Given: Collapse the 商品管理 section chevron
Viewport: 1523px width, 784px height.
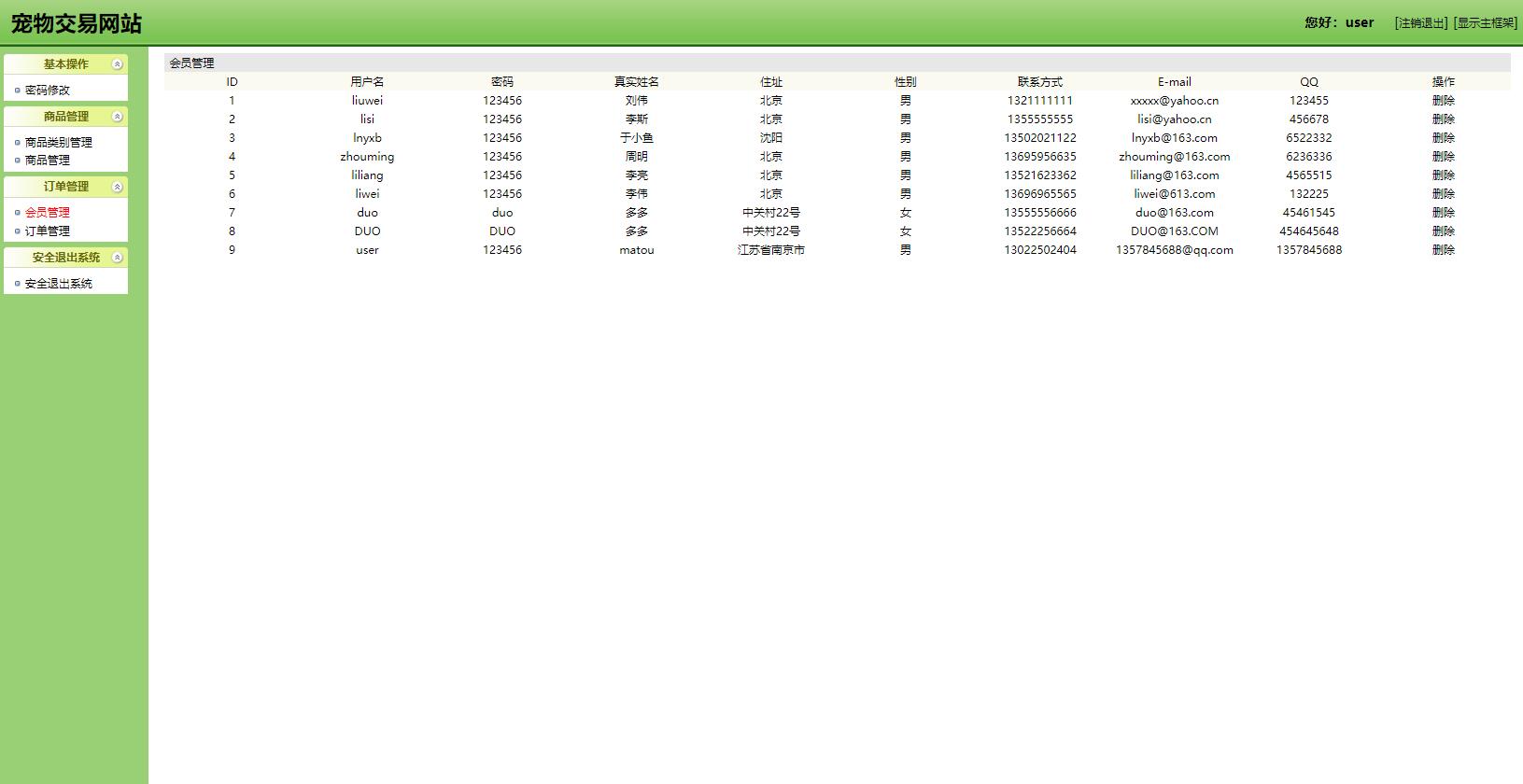Looking at the screenshot, I should point(117,117).
